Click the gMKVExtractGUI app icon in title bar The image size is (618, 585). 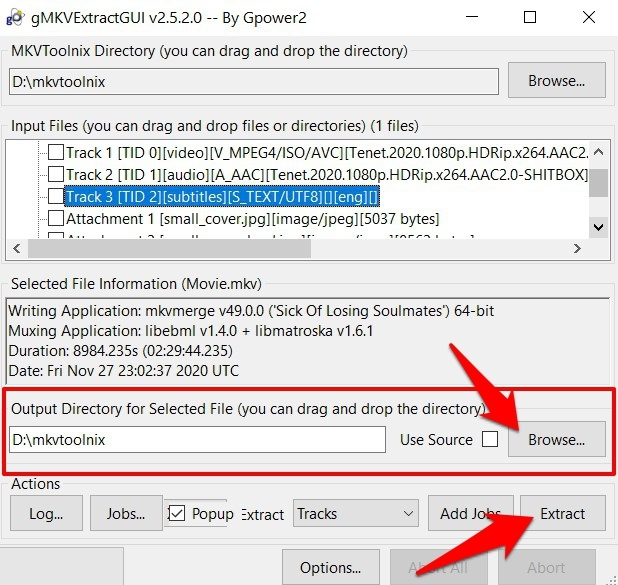click(x=15, y=18)
